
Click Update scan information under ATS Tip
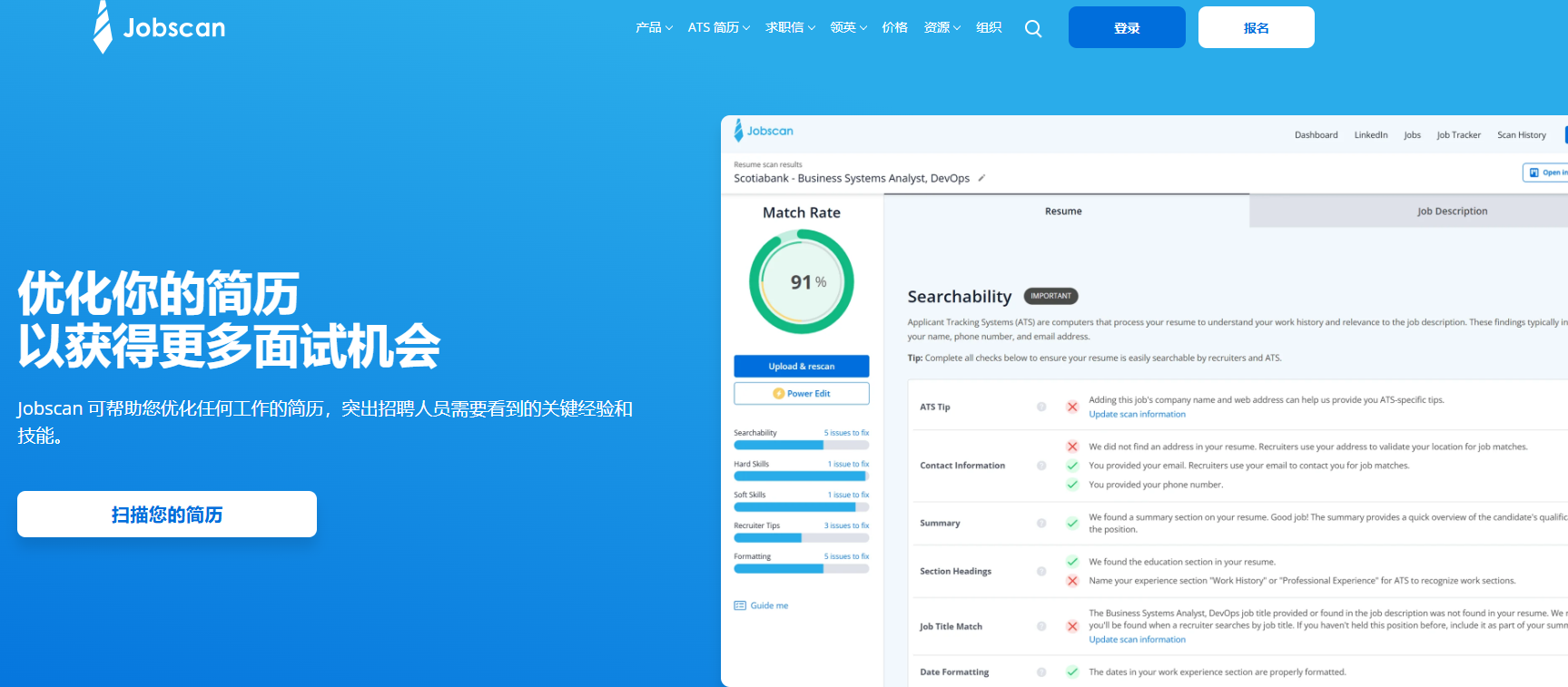1137,415
